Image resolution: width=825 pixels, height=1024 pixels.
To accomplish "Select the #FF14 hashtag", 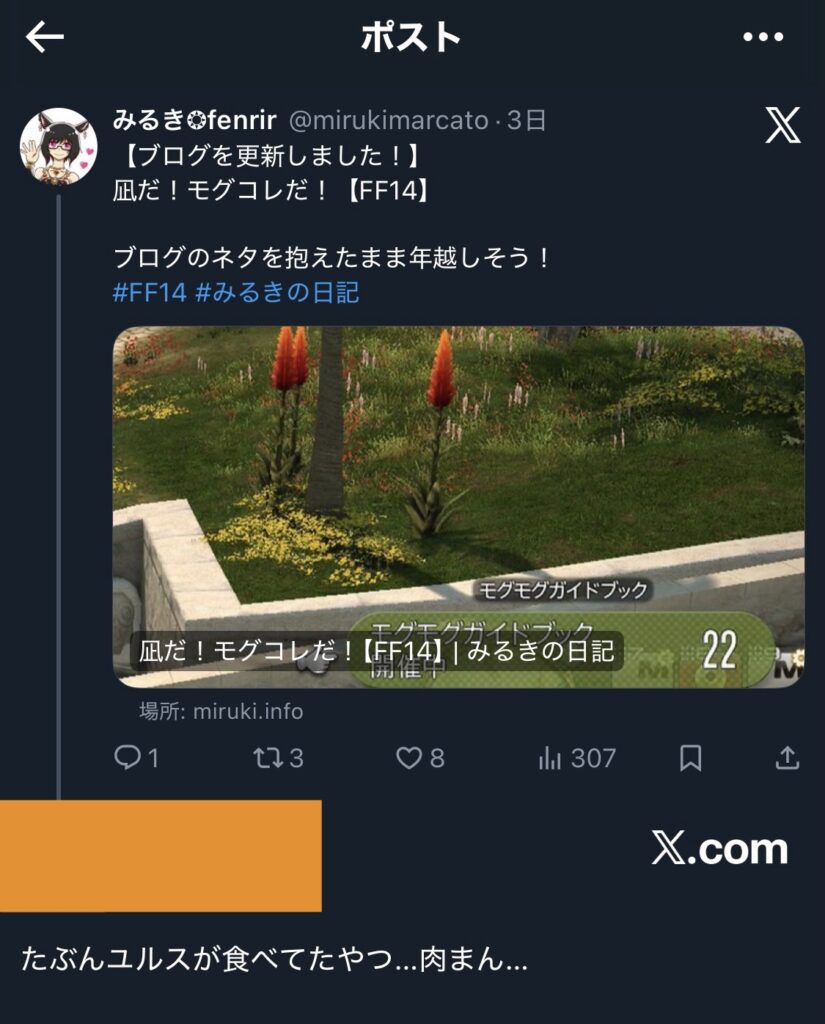I will pyautogui.click(x=150, y=293).
